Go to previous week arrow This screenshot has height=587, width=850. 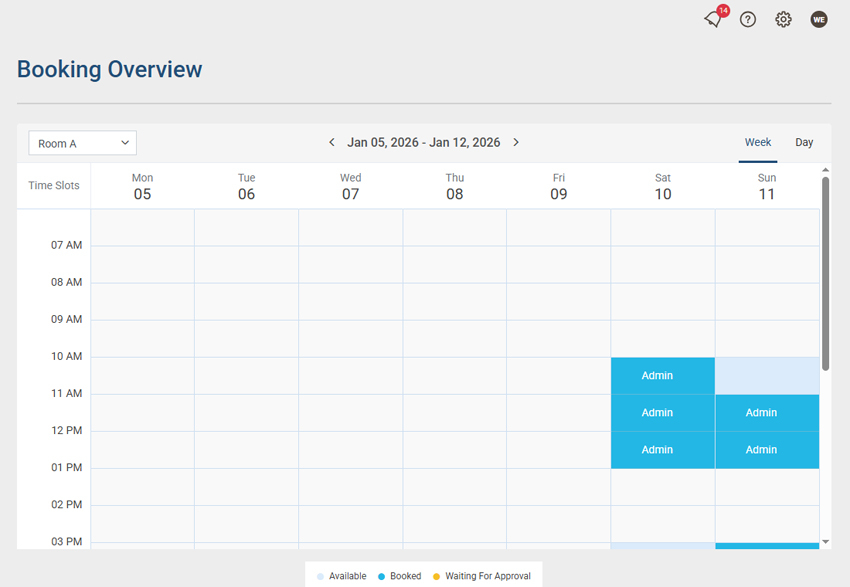pos(332,142)
